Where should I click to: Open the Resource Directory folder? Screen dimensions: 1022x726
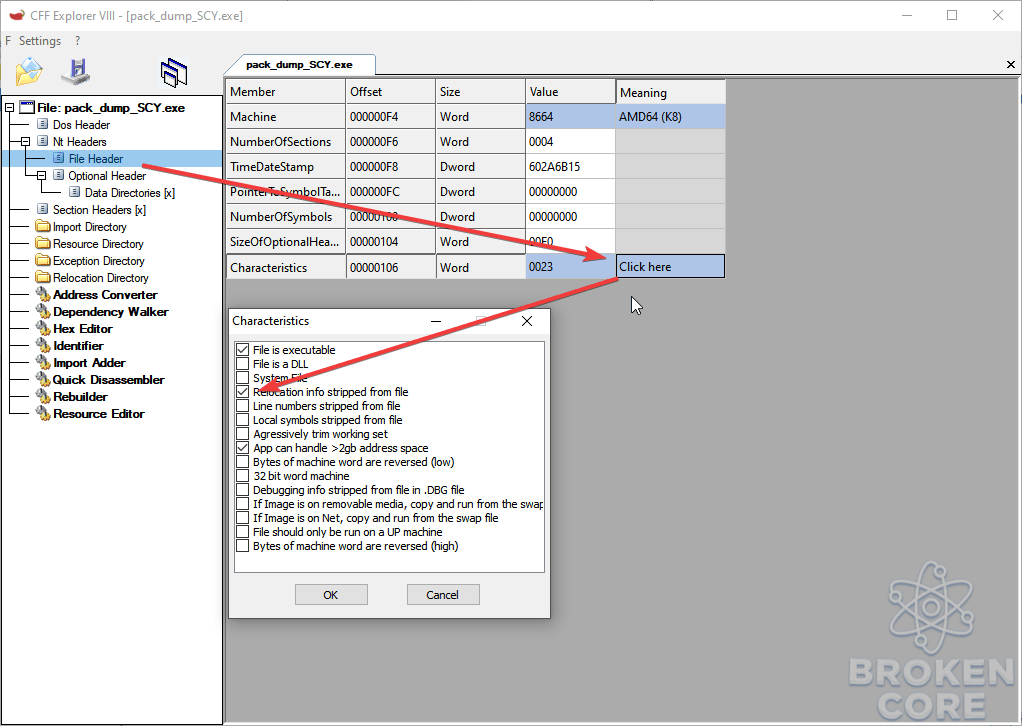coord(98,244)
